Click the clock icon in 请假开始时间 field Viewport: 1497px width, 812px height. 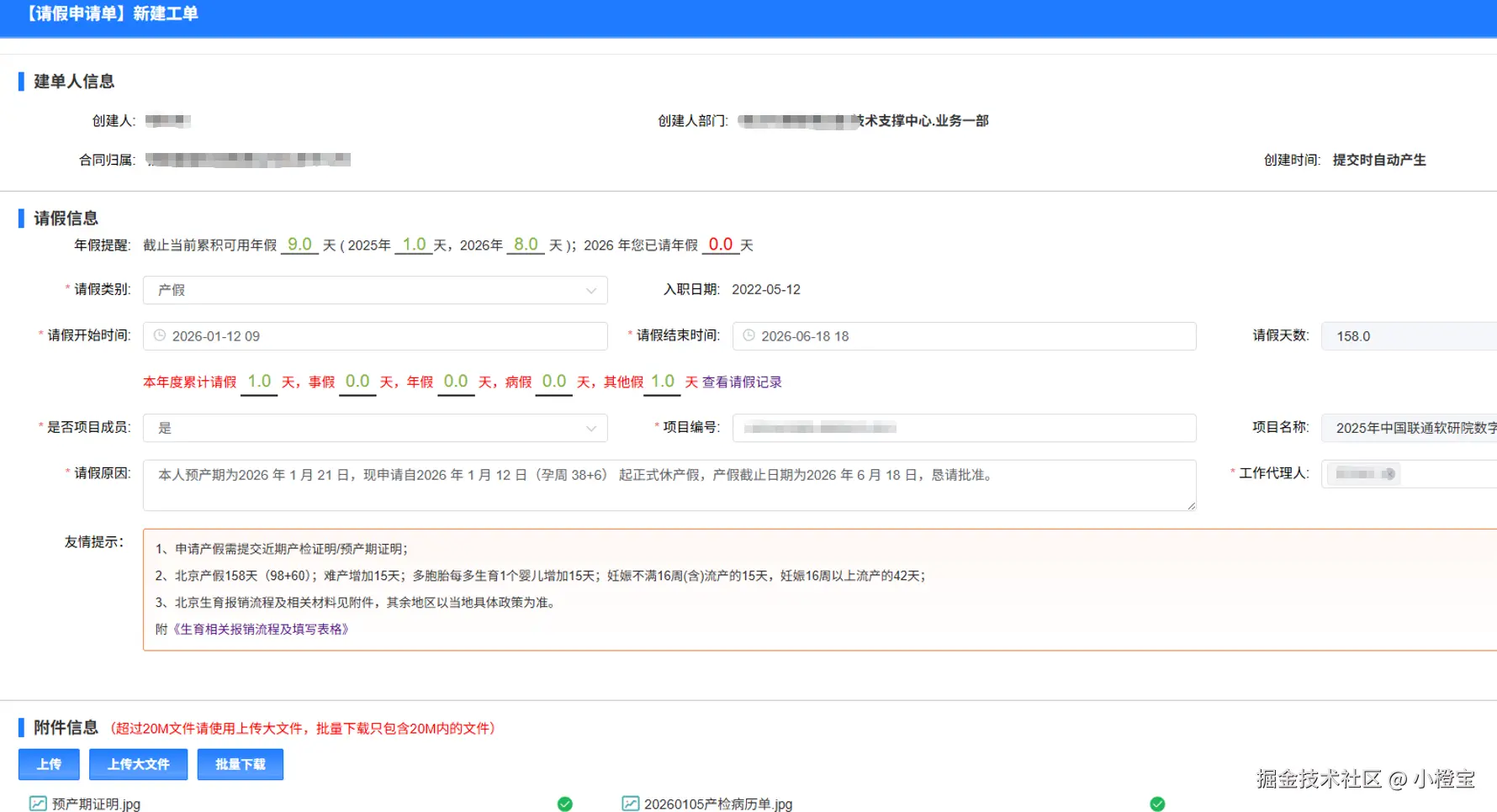tap(160, 335)
